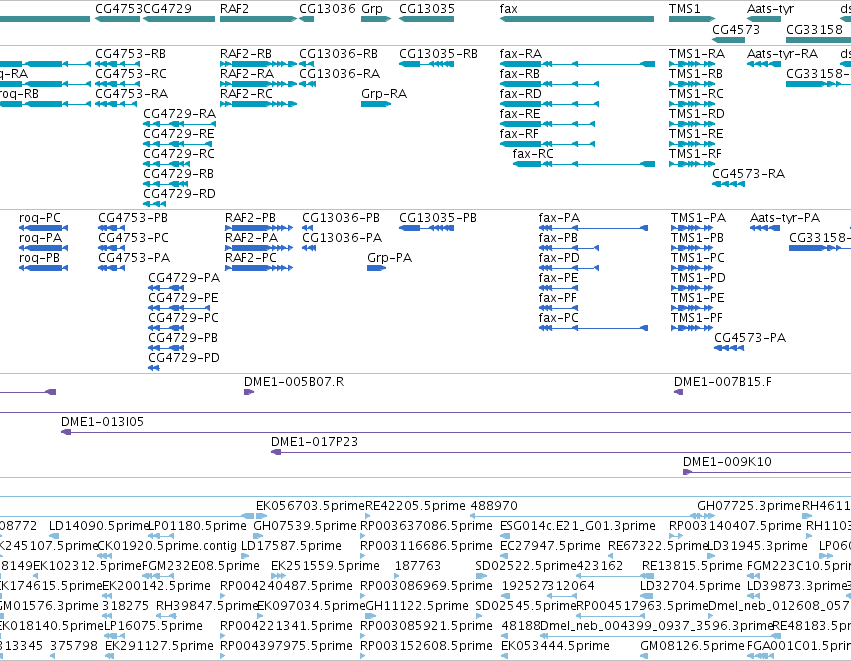Select transcript TMS1-RF label

(695, 154)
